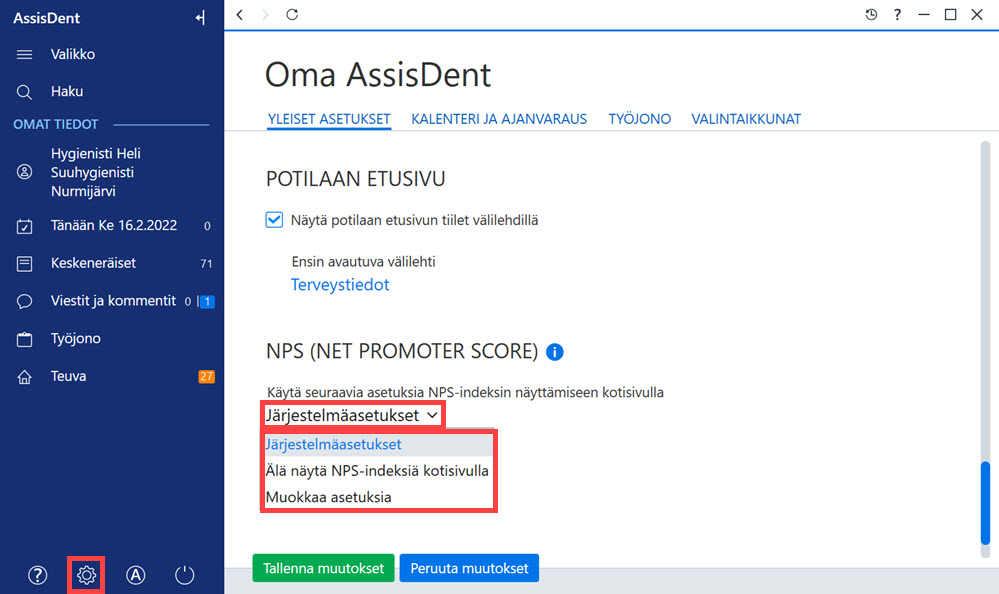
Task: Open the help question mark in sidebar footer
Action: [38, 575]
